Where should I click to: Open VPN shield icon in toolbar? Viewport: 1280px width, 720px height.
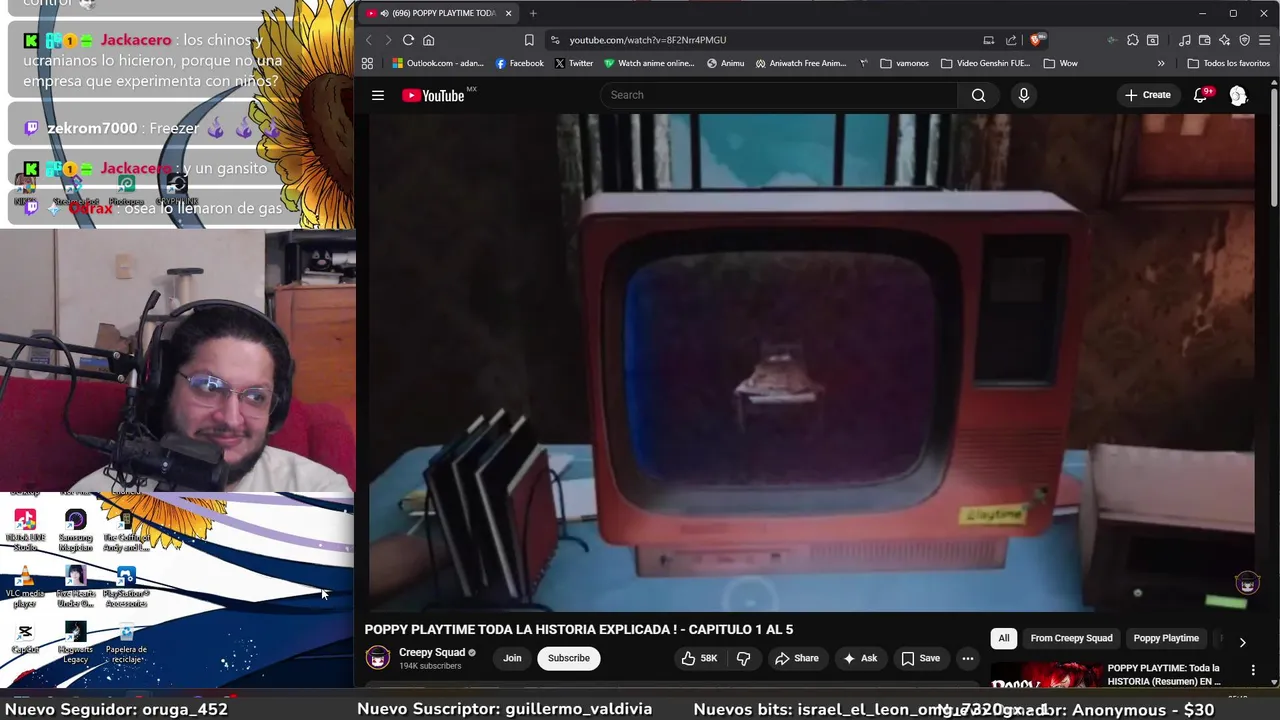point(1244,40)
